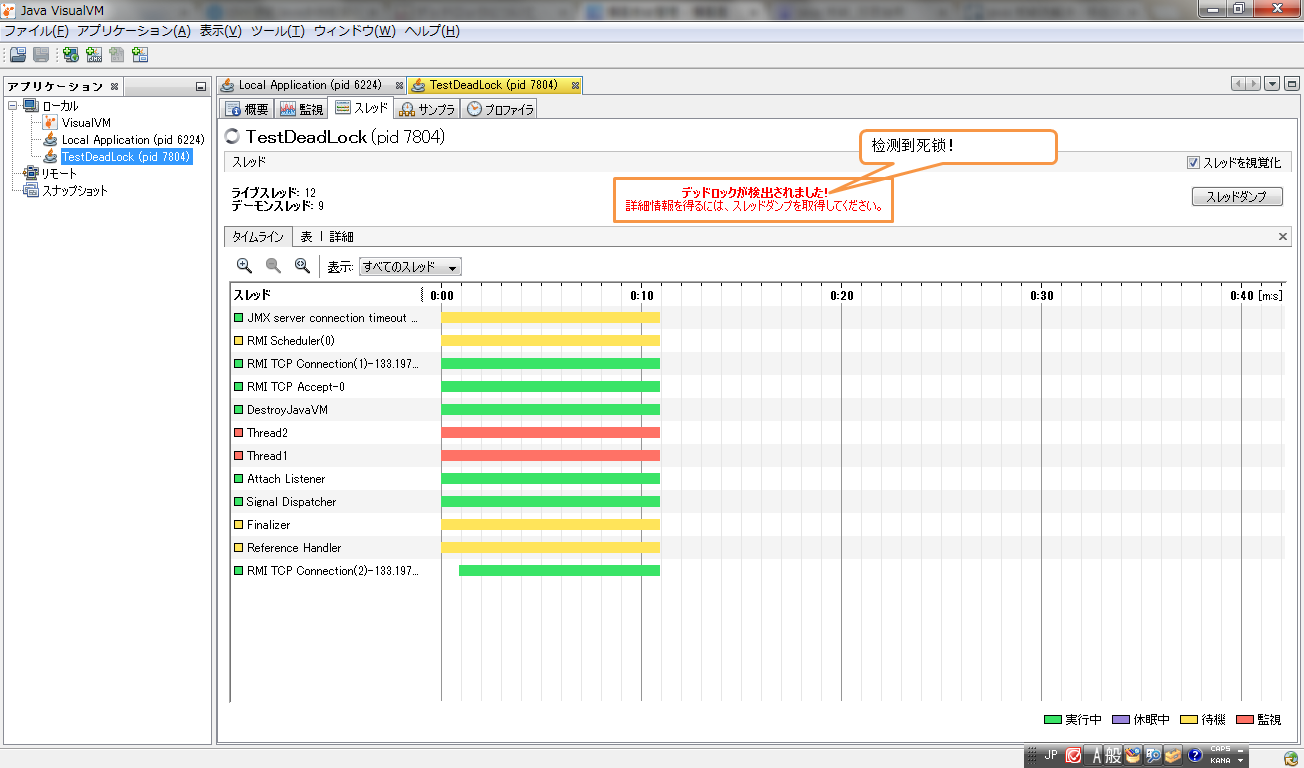Viewport: 1304px width, 768px height.
Task: Uncheck スレッドを視覚化 checkbox
Action: 1193,162
